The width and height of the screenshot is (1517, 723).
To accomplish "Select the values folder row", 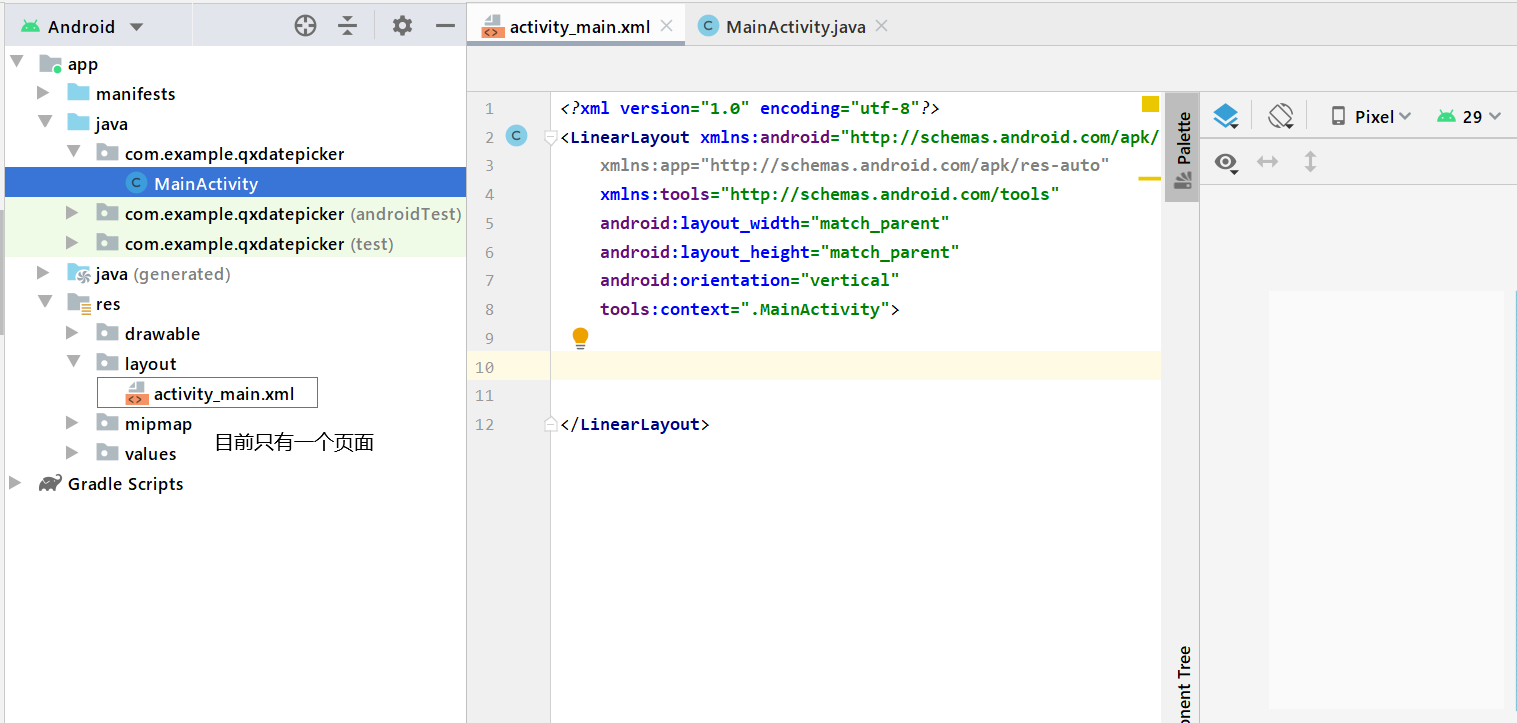I will coord(235,453).
